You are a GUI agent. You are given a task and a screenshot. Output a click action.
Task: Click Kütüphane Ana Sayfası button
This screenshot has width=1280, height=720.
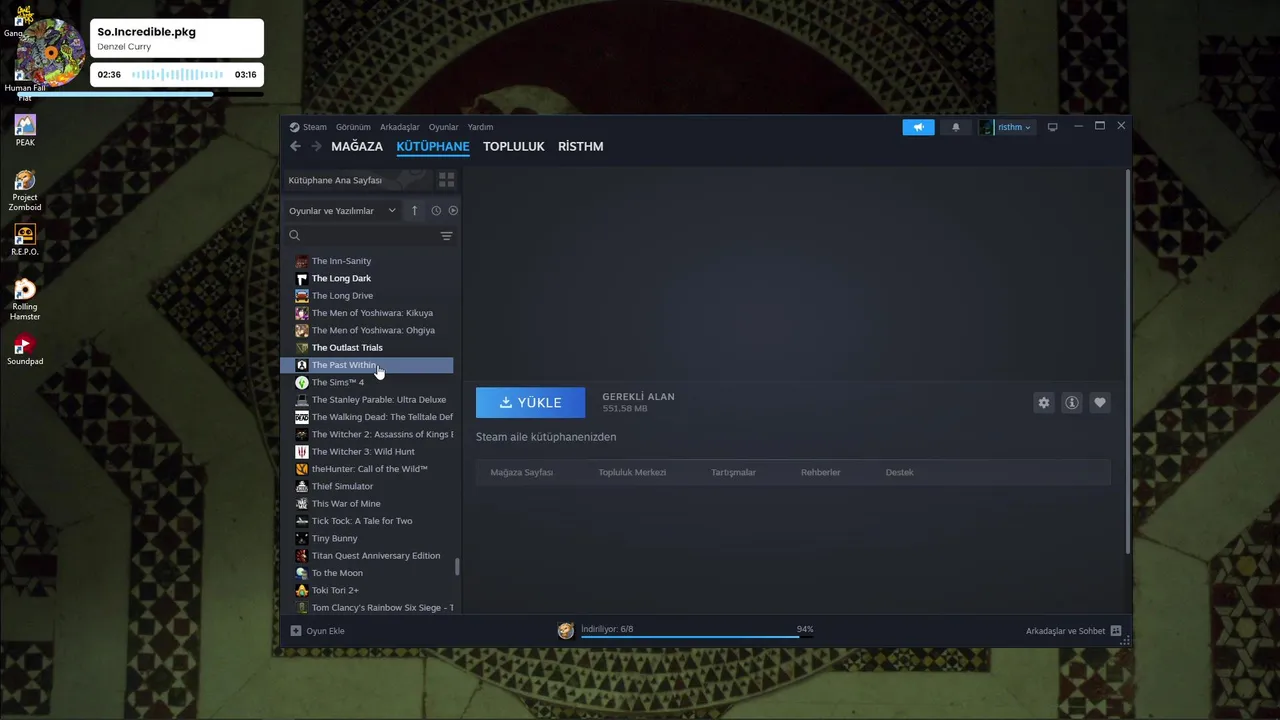357,180
